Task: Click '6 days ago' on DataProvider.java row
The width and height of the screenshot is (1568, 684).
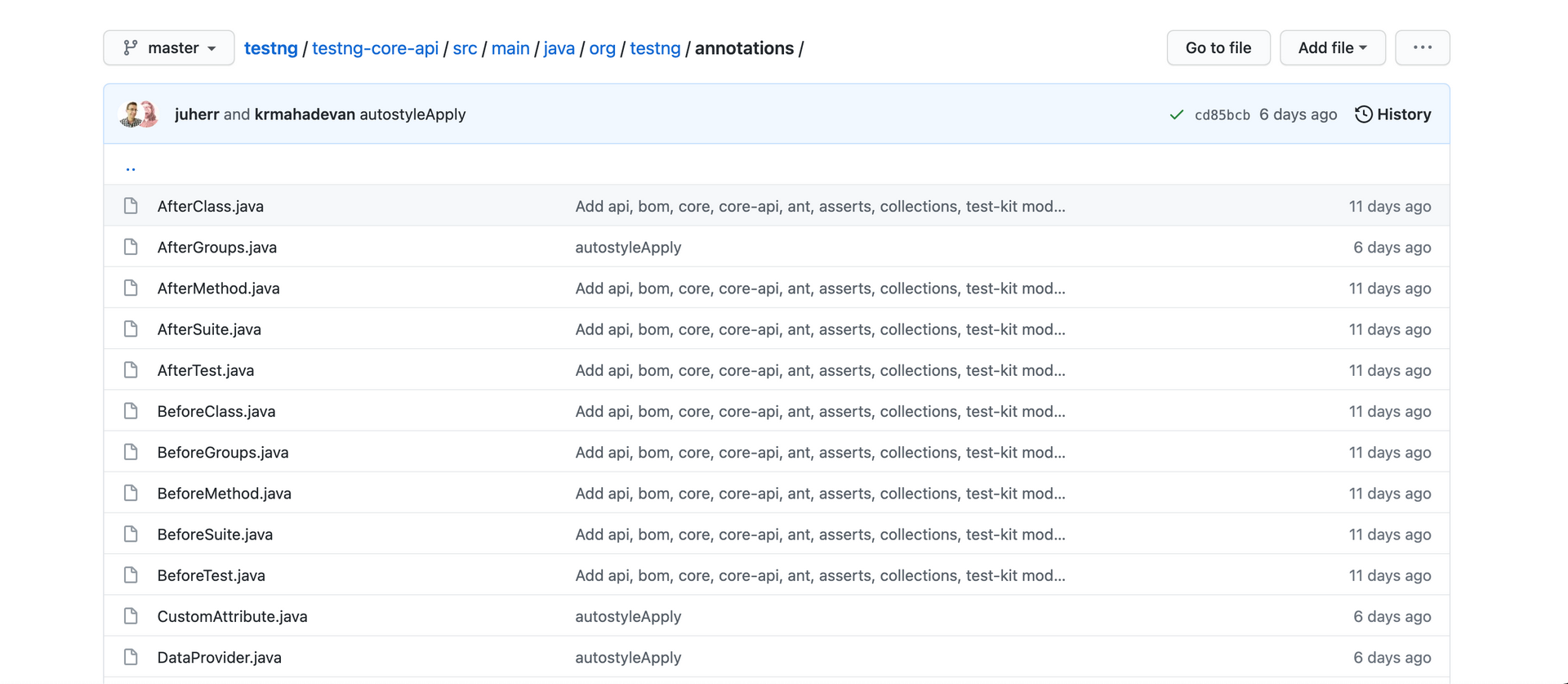Action: 1392,657
